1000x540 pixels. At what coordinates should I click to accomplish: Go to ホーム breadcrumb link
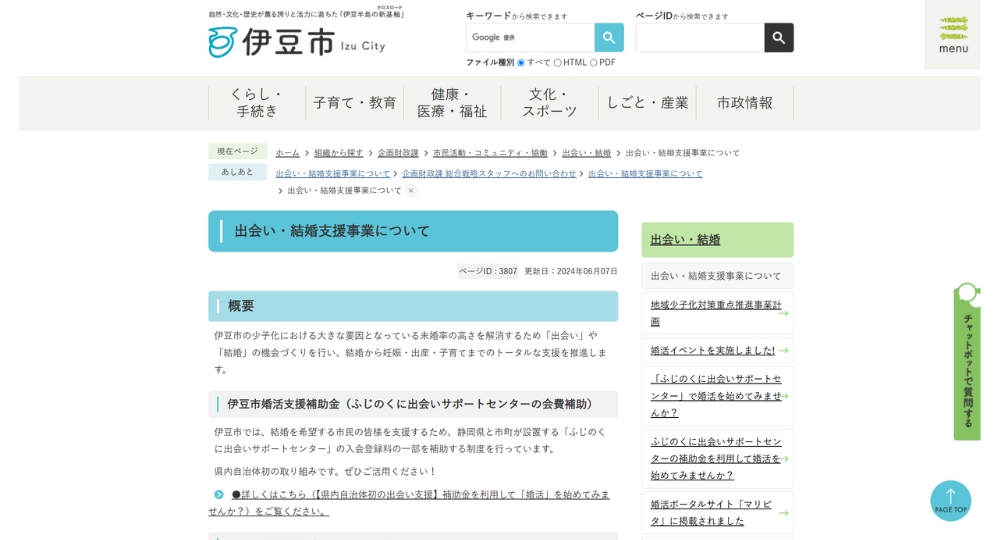pyautogui.click(x=287, y=153)
